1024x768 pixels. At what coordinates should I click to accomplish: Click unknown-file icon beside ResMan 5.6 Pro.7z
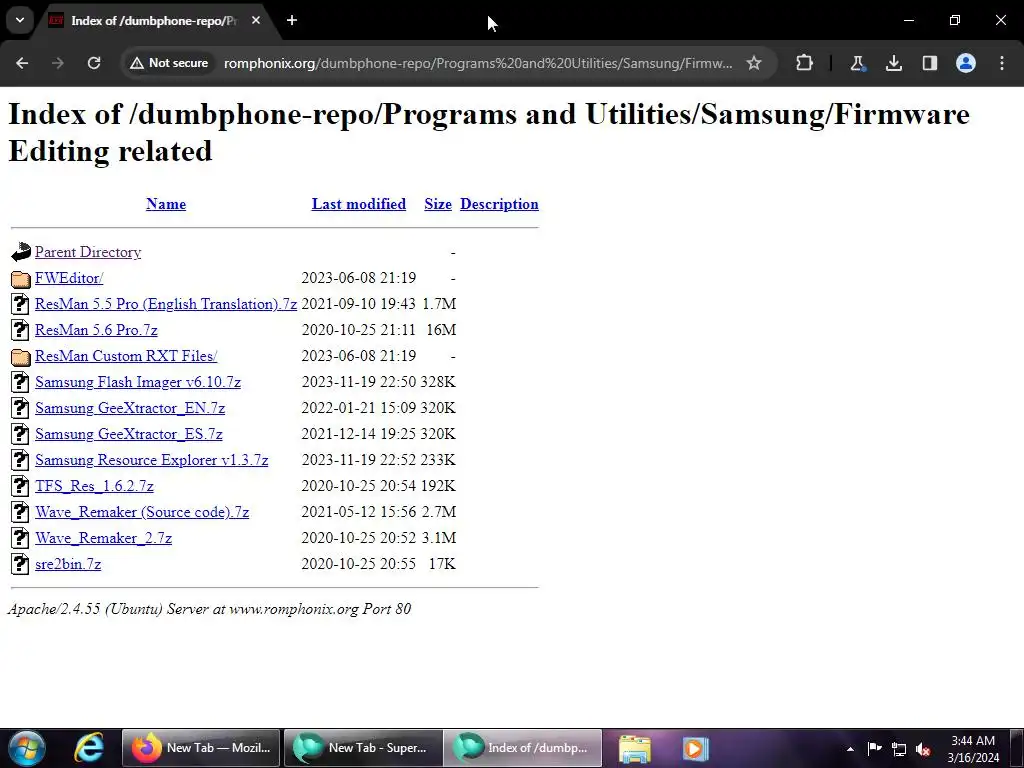click(20, 330)
